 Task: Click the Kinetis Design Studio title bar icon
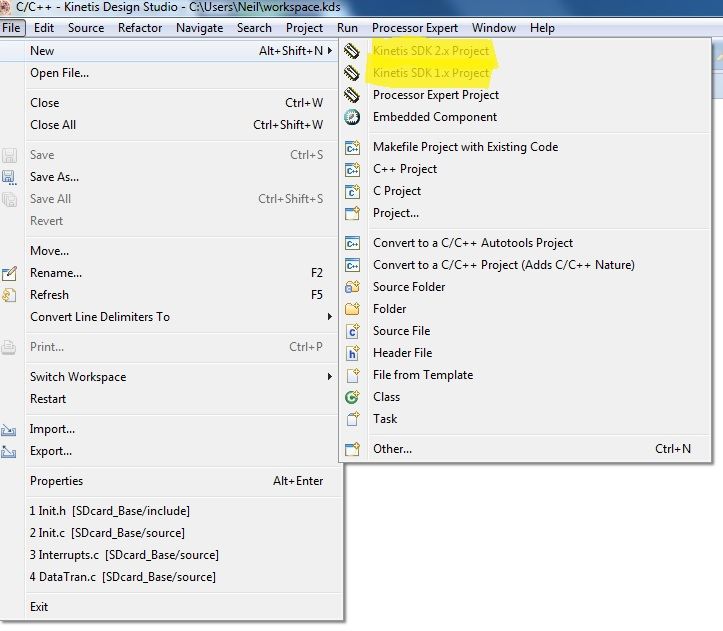pyautogui.click(x=5, y=7)
